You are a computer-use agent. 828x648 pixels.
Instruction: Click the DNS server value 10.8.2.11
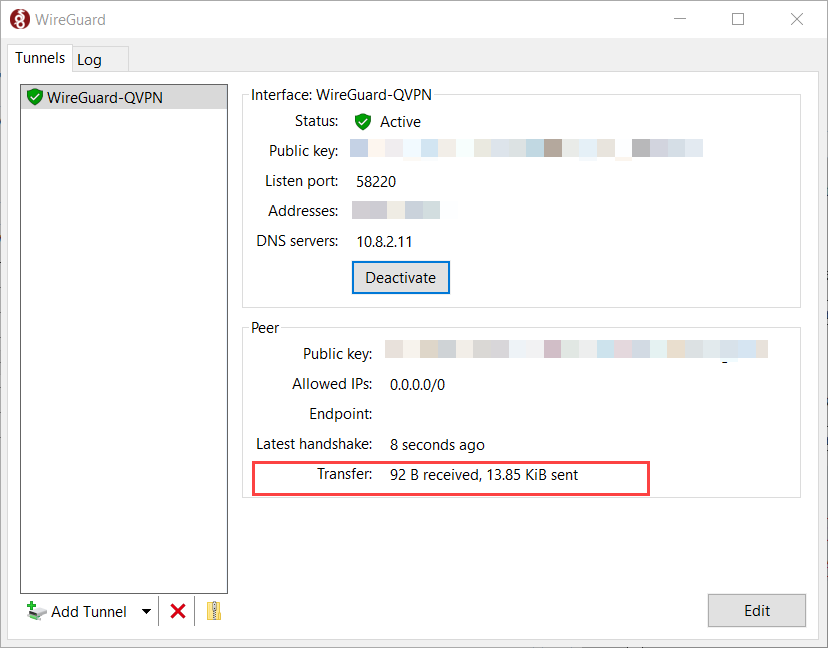(x=384, y=242)
